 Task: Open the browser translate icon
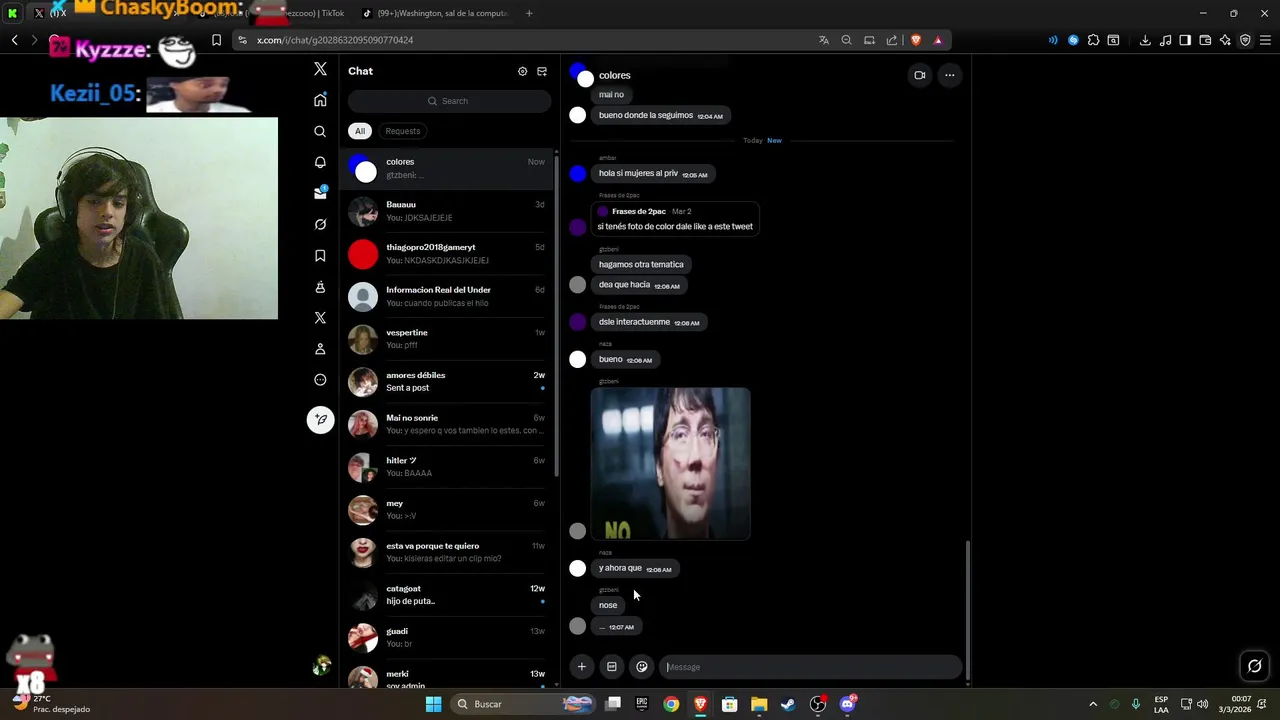(x=824, y=40)
